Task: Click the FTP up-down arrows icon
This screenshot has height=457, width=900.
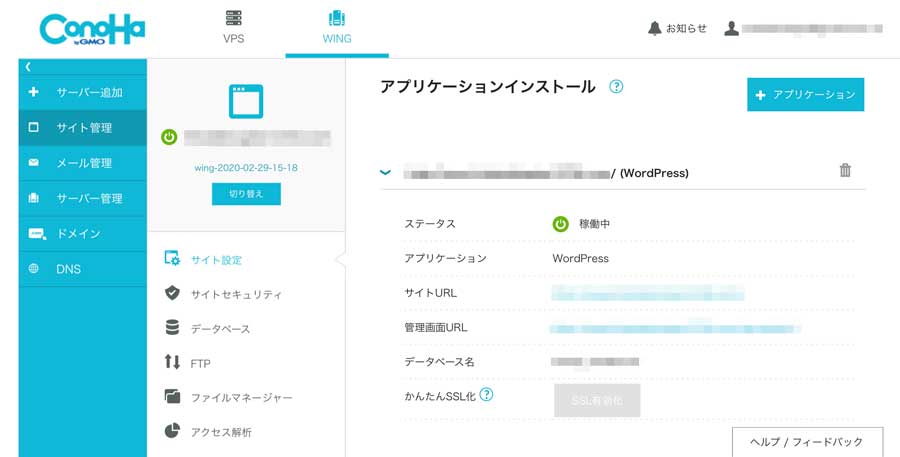Action: pyautogui.click(x=172, y=361)
